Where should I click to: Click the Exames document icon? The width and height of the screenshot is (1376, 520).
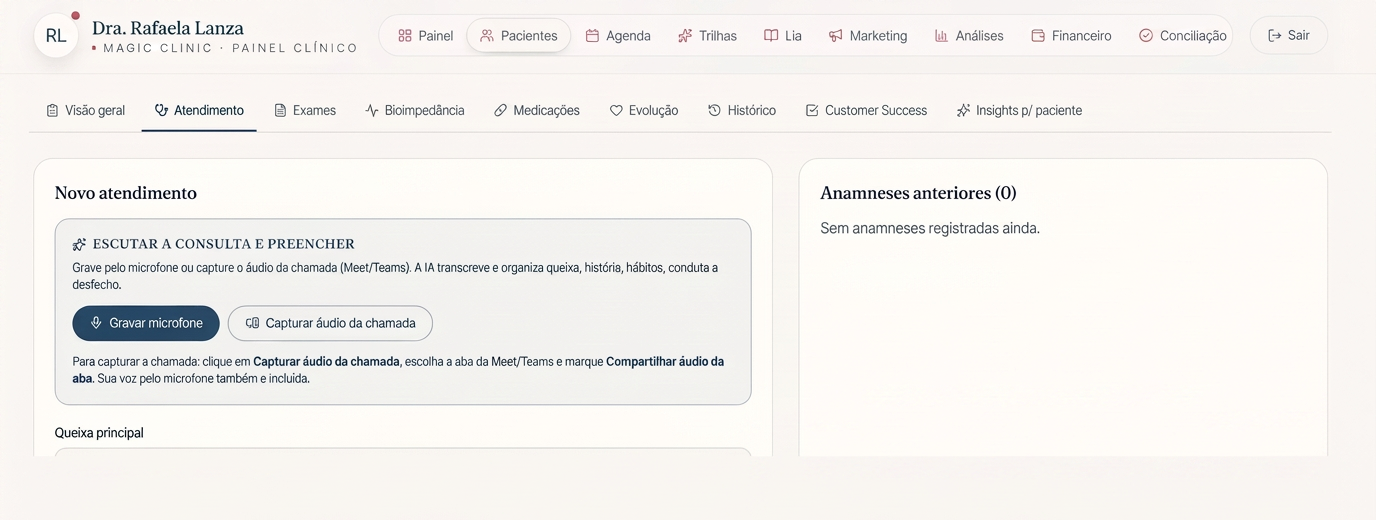pos(280,111)
